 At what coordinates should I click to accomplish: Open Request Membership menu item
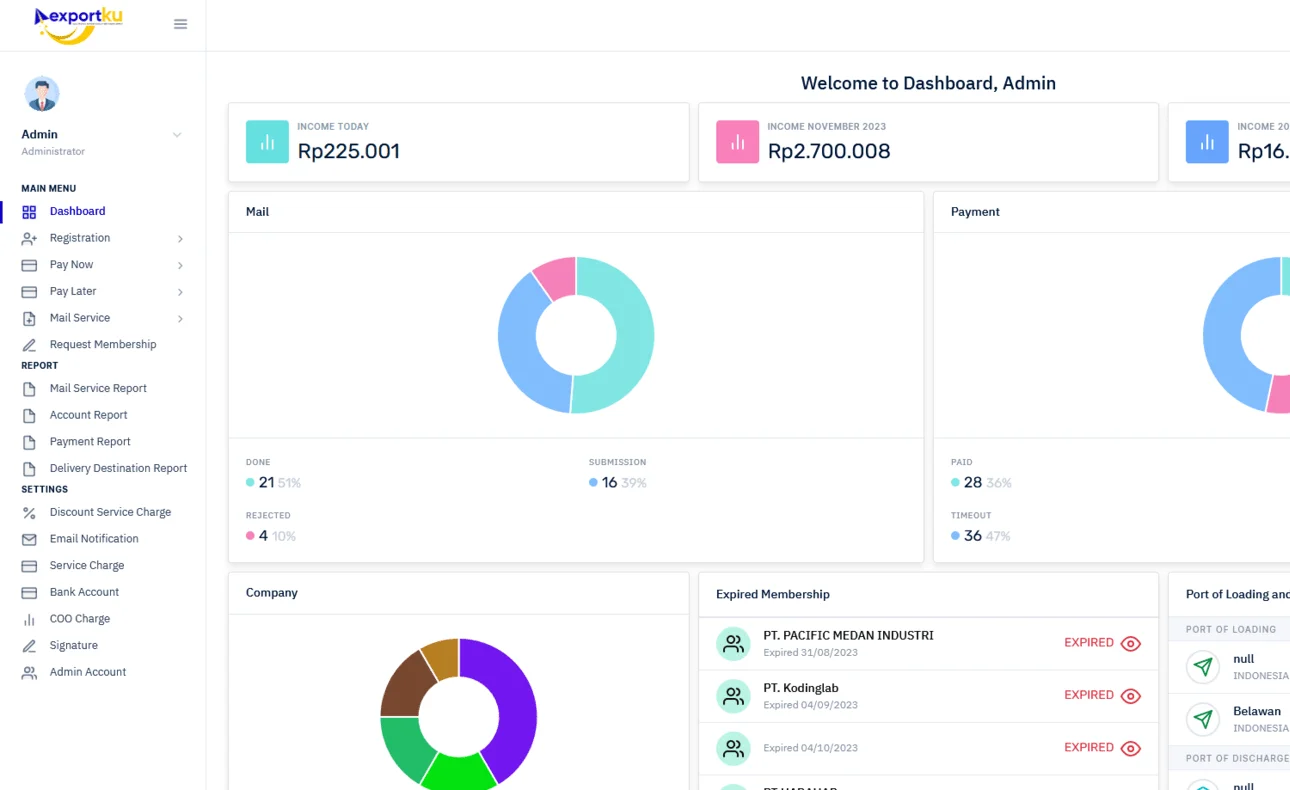click(103, 345)
